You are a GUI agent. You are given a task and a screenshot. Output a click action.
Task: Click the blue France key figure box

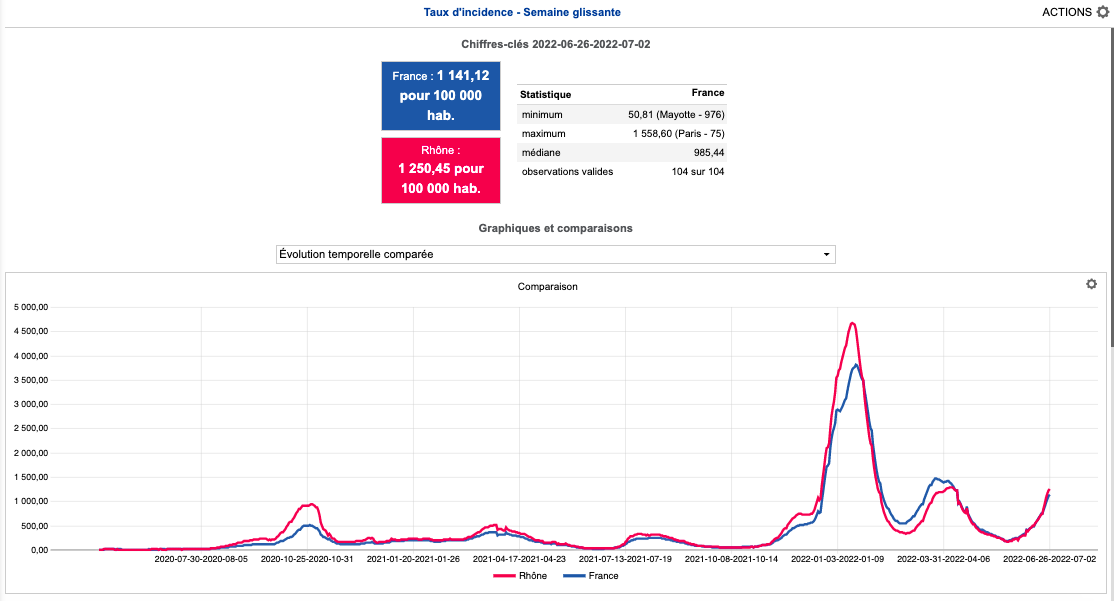coord(441,96)
